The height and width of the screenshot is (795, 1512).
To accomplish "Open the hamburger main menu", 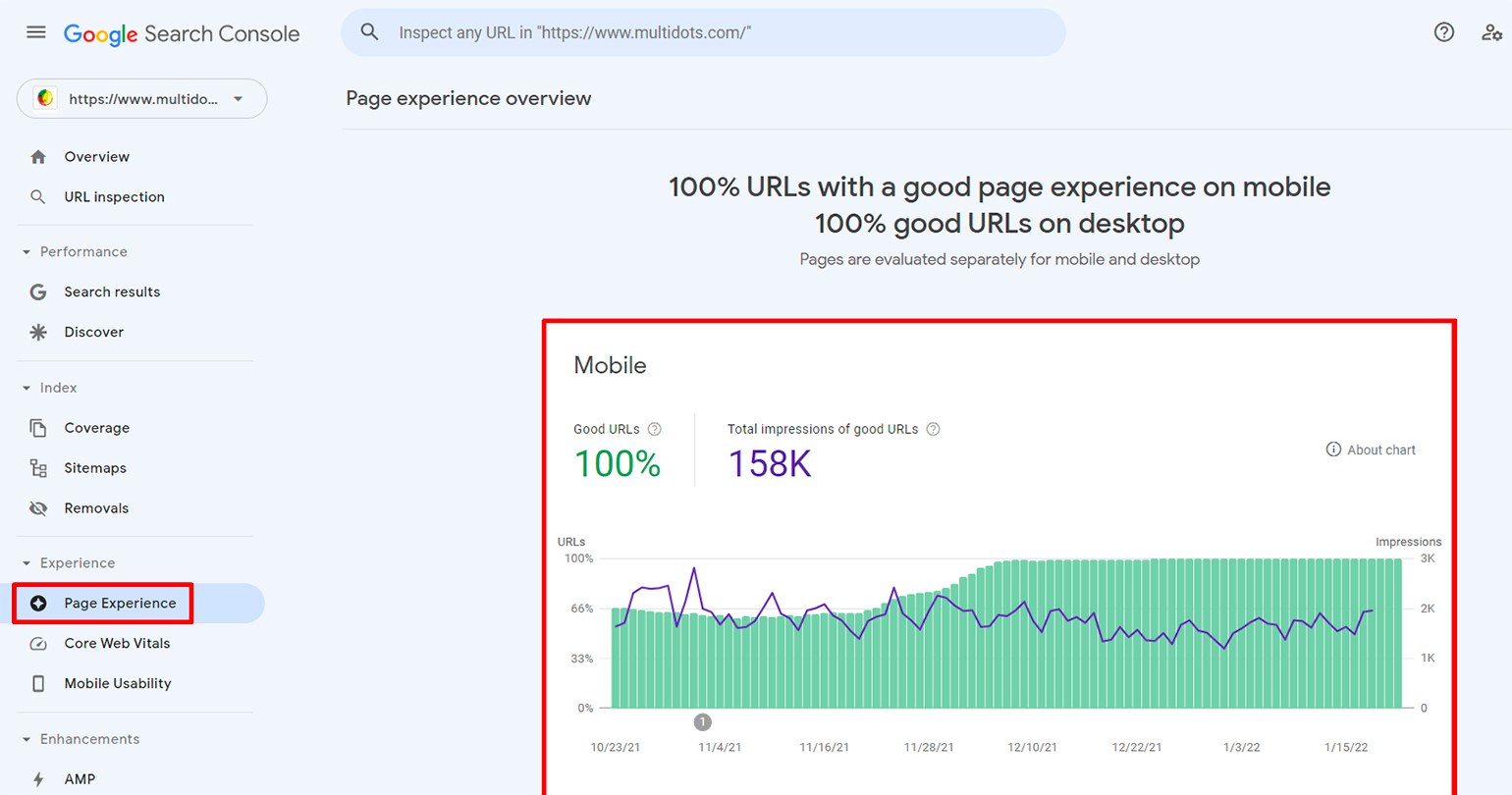I will pyautogui.click(x=36, y=32).
